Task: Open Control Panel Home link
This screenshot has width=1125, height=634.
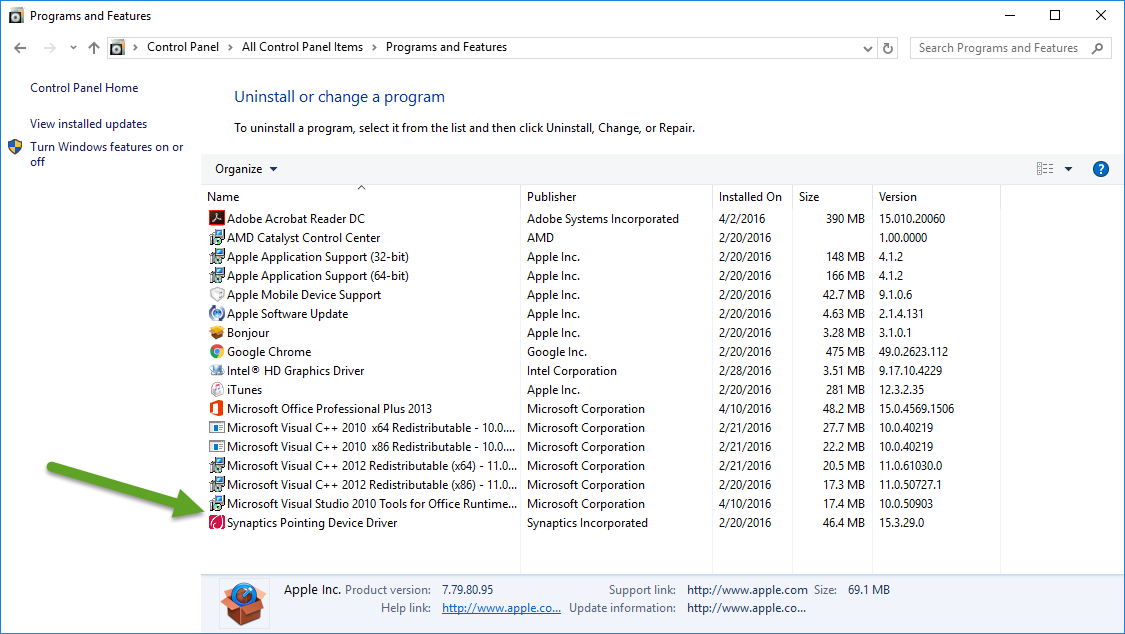Action: pos(84,87)
